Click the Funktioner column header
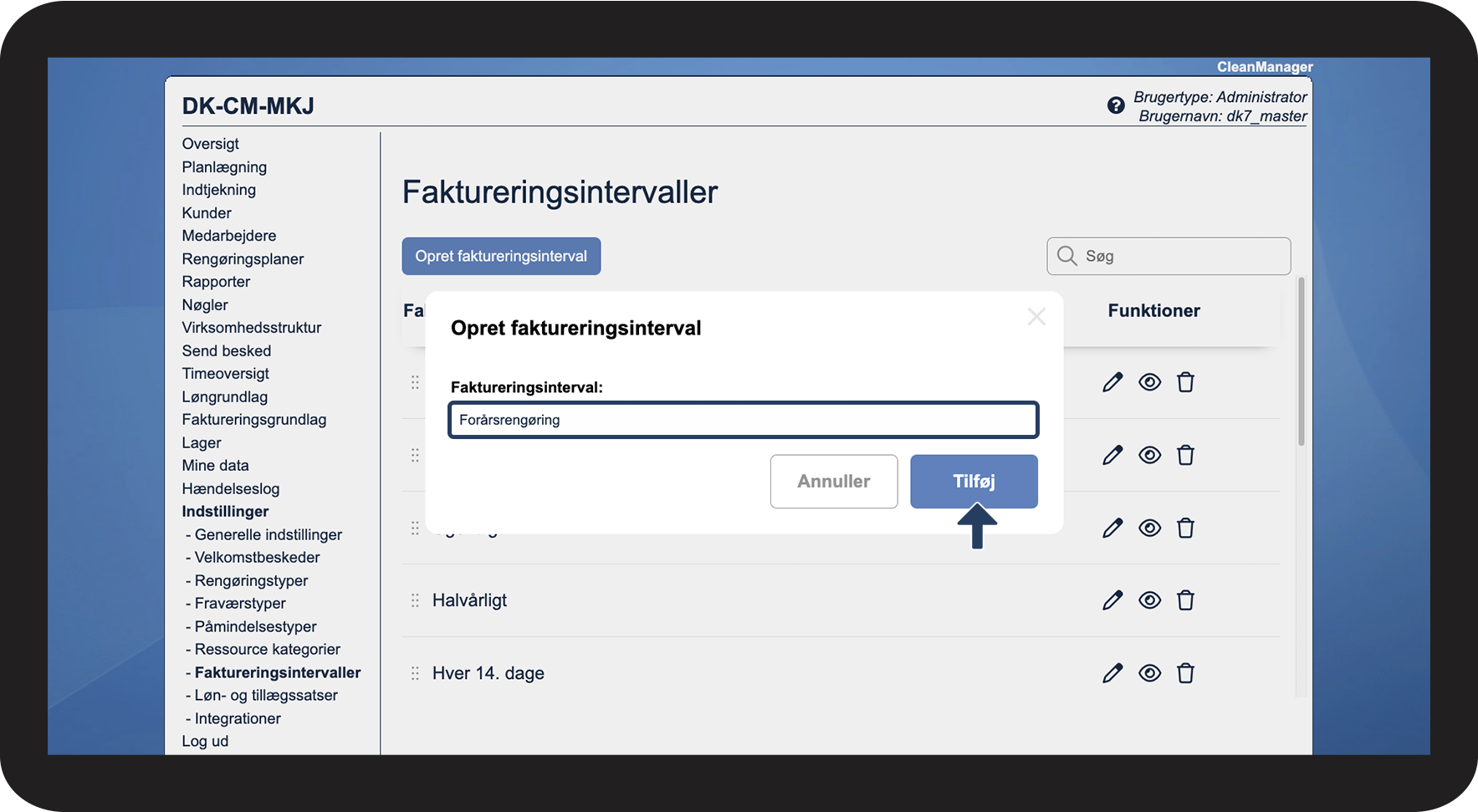This screenshot has height=812, width=1478. pos(1154,311)
